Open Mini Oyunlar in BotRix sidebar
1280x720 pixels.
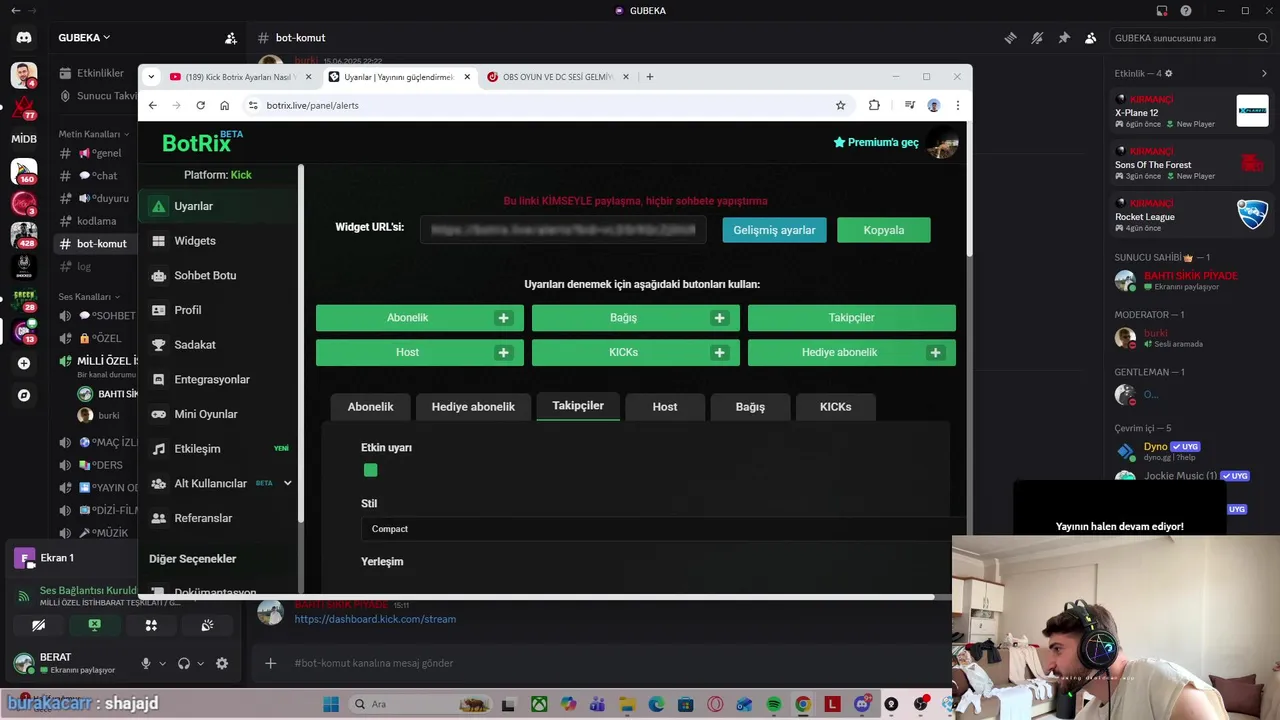point(219,414)
